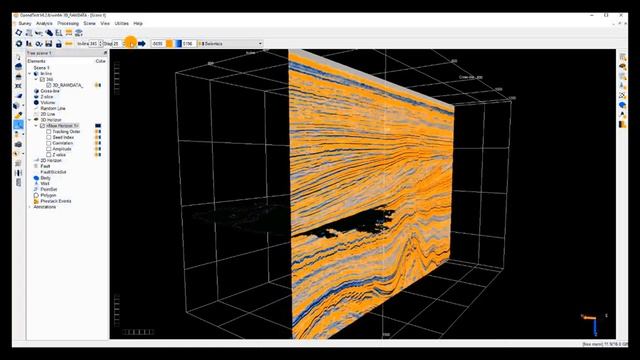Click the XX icon in the left toolbar

click(x=18, y=86)
